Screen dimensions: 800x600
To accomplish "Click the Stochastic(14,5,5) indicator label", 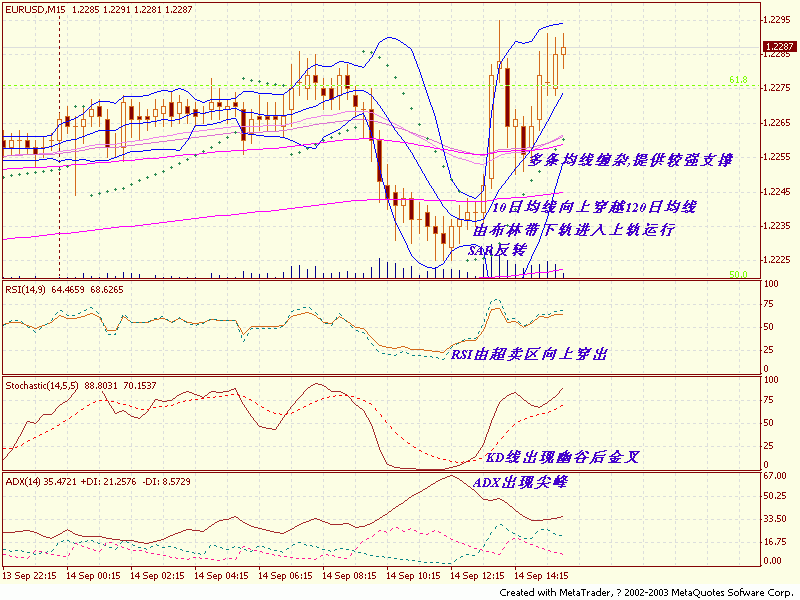I will (42, 386).
